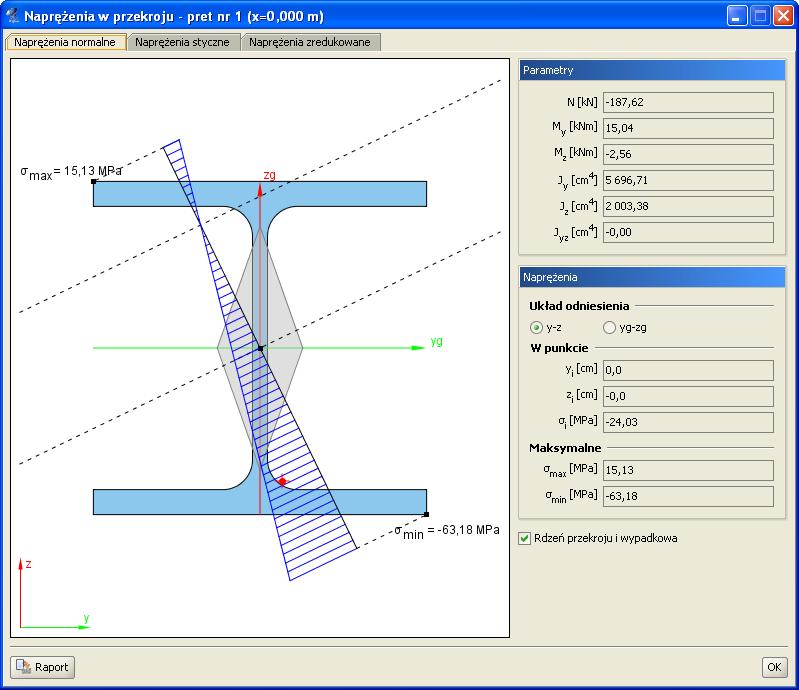Click the Mz [kNm] field showing -2,56

coord(688,154)
